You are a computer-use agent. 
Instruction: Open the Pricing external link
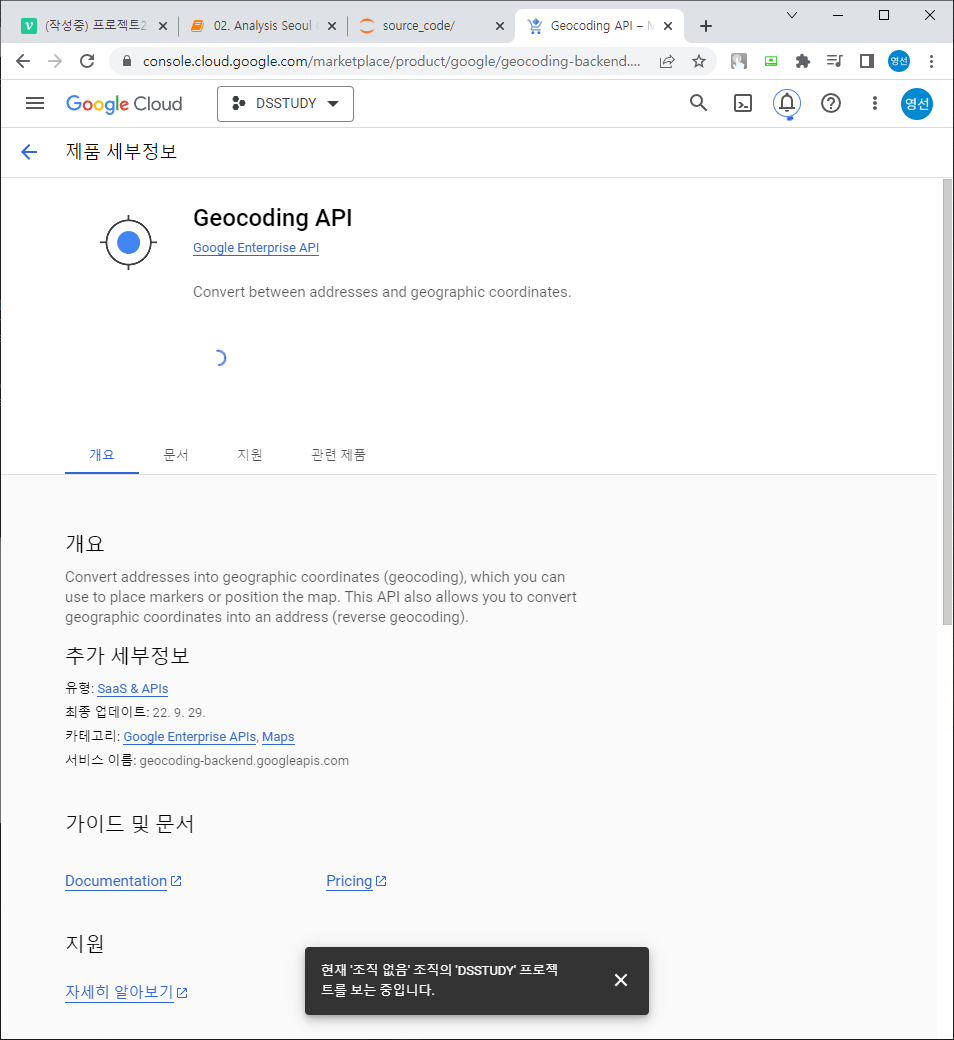(x=356, y=881)
